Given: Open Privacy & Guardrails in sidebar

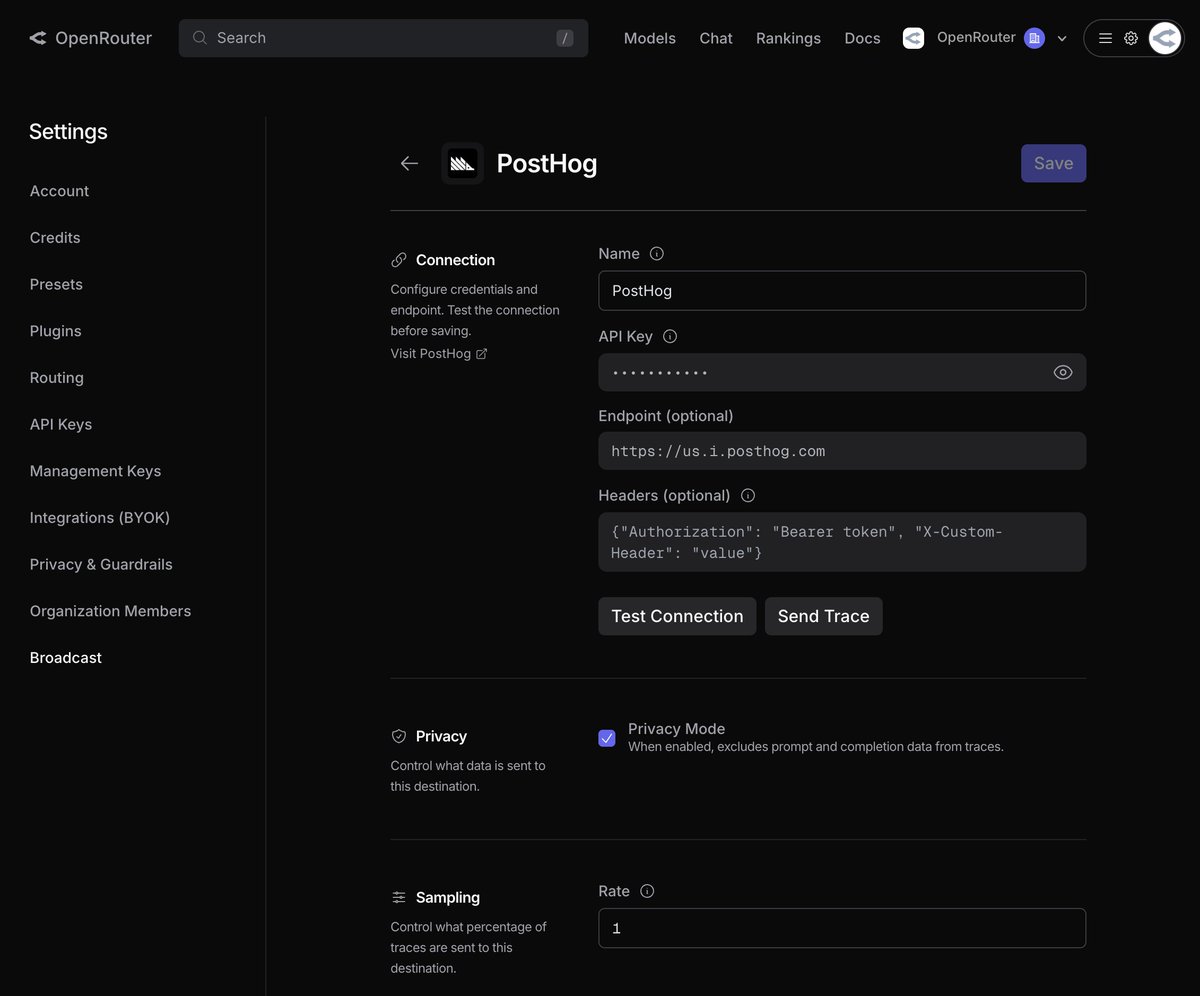Looking at the screenshot, I should 101,564.
